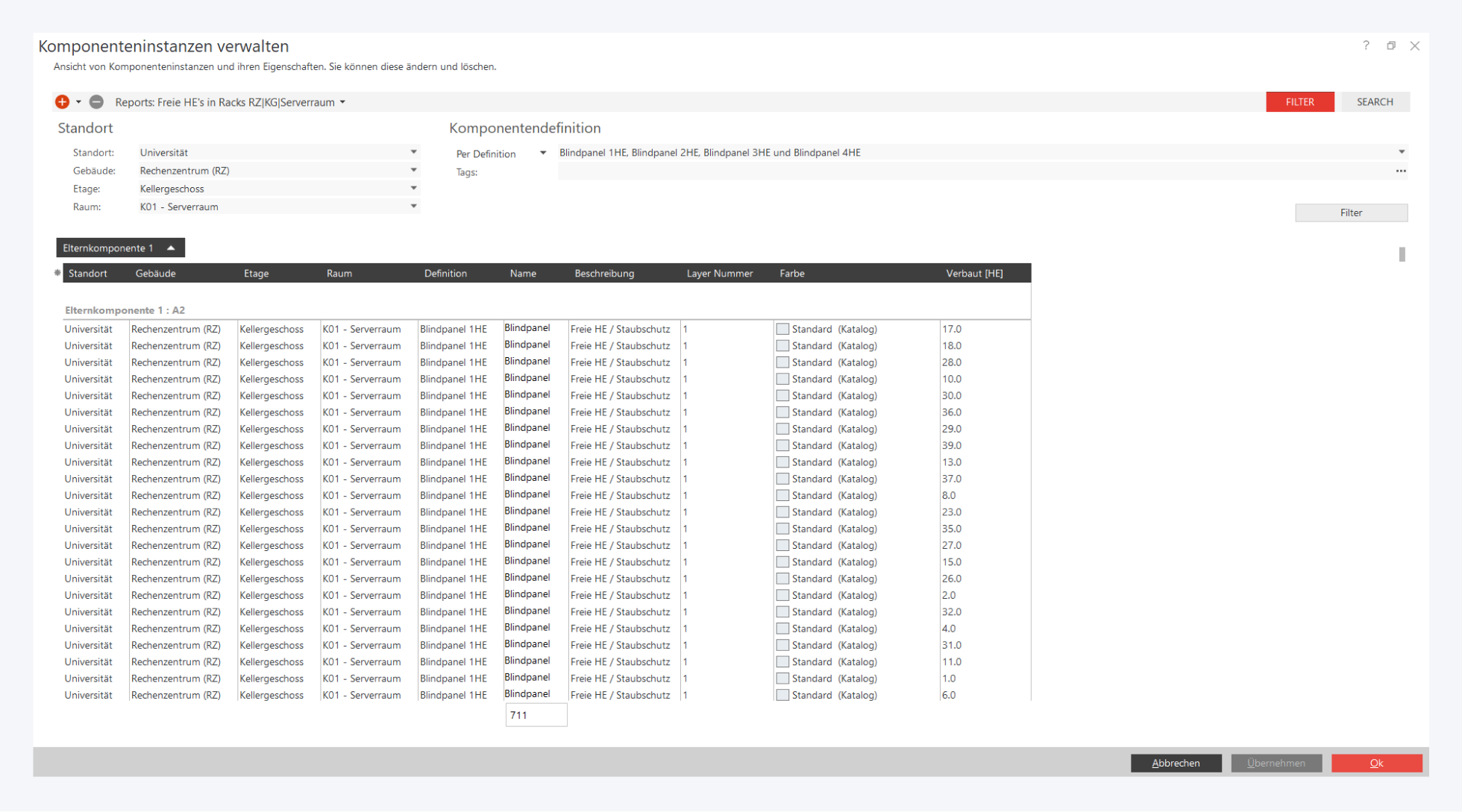Click the small arrow beside the plus icon
This screenshot has height=812, width=1462.
tap(78, 102)
